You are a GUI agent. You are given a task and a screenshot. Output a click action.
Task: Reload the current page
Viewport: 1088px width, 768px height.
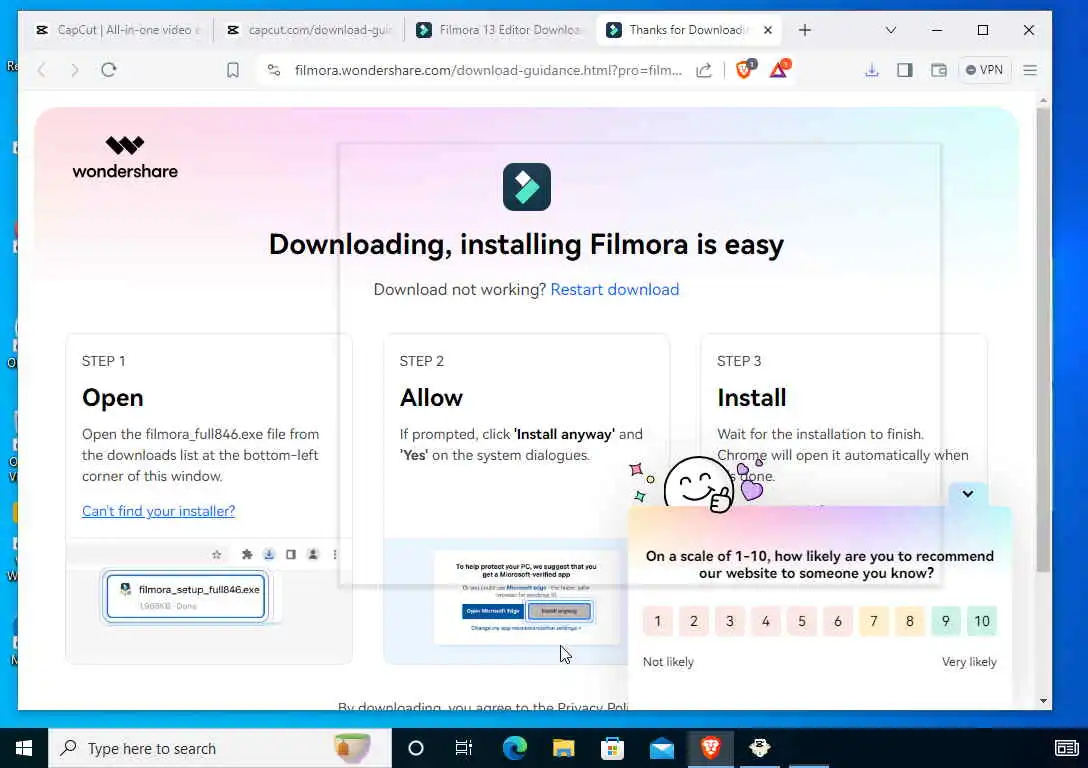coord(108,70)
